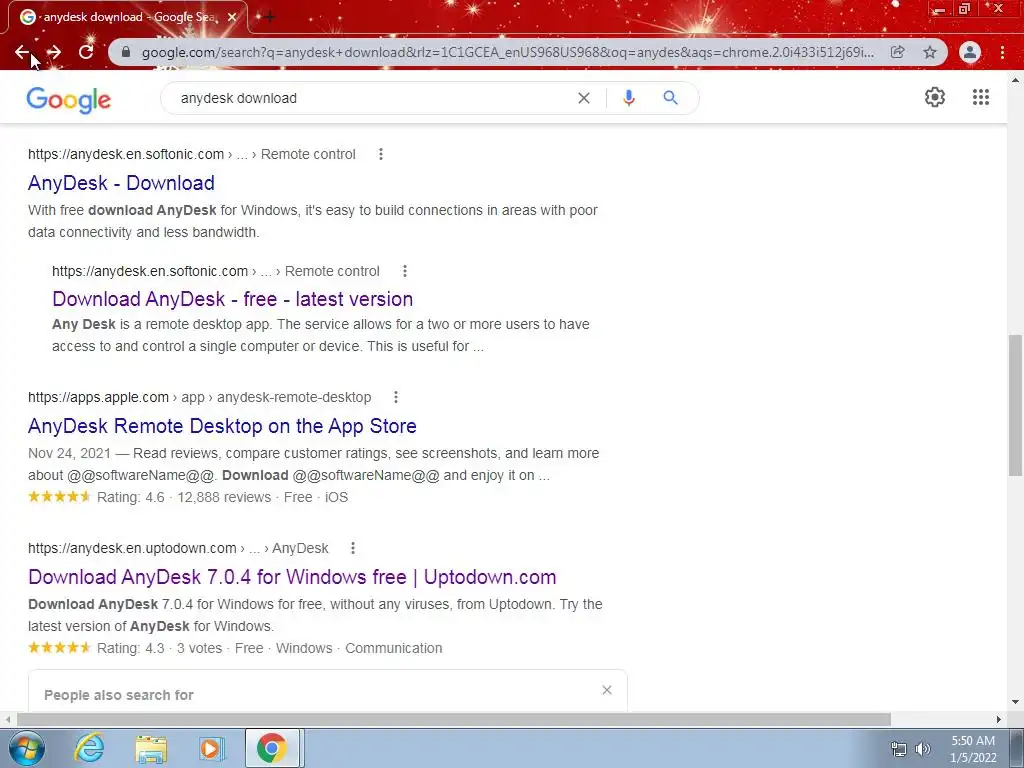1024x768 pixels.
Task: Click https://apps.apple.com breadcrumb text
Action: 98,397
